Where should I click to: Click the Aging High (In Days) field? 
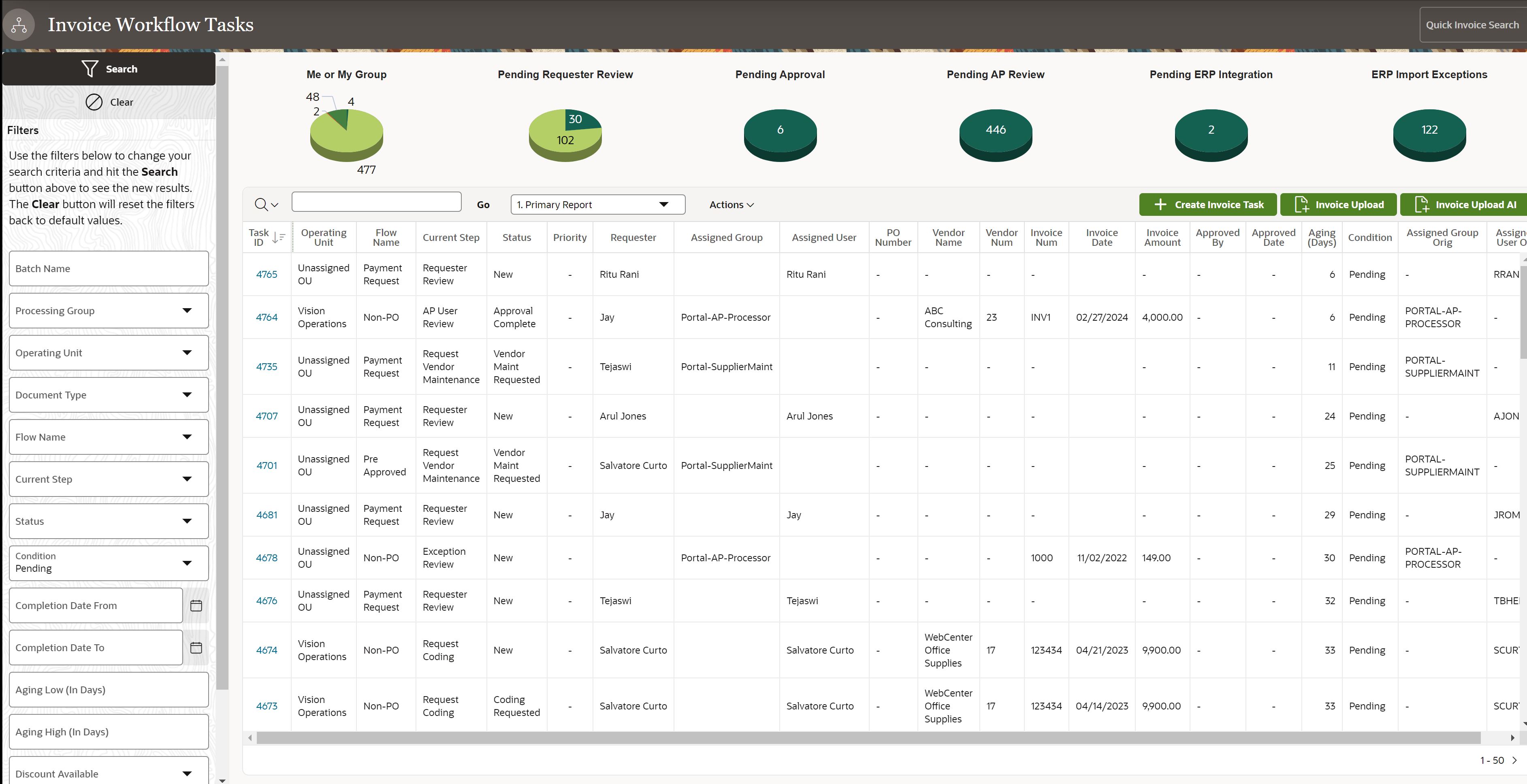click(x=109, y=732)
